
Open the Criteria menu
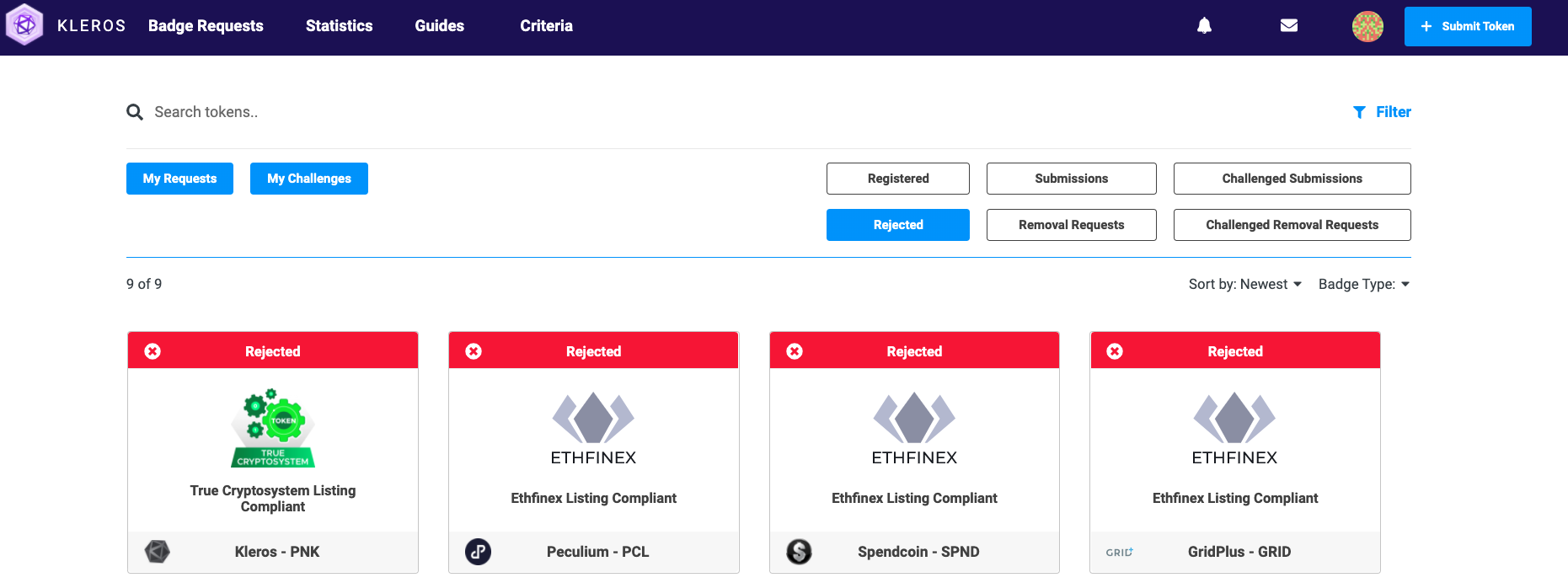(x=546, y=26)
